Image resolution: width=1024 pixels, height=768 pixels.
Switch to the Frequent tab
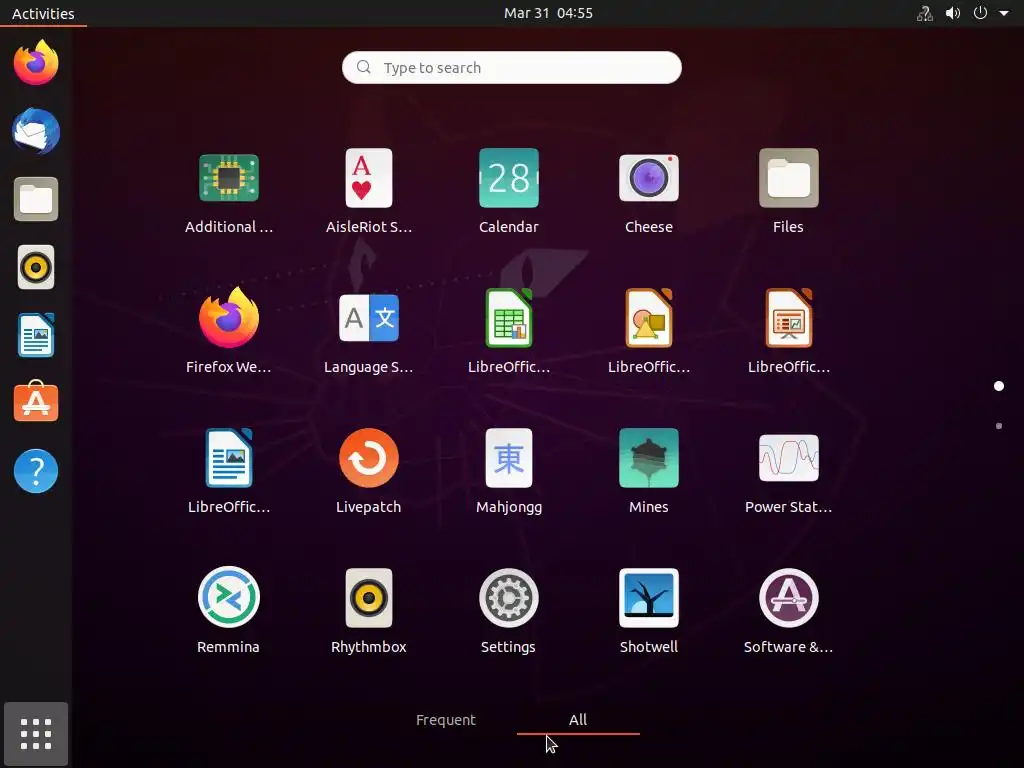click(446, 720)
